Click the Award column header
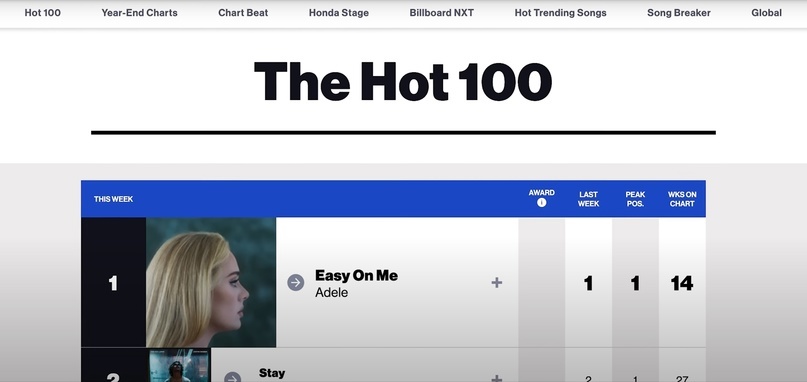The height and width of the screenshot is (382, 807). click(x=541, y=193)
